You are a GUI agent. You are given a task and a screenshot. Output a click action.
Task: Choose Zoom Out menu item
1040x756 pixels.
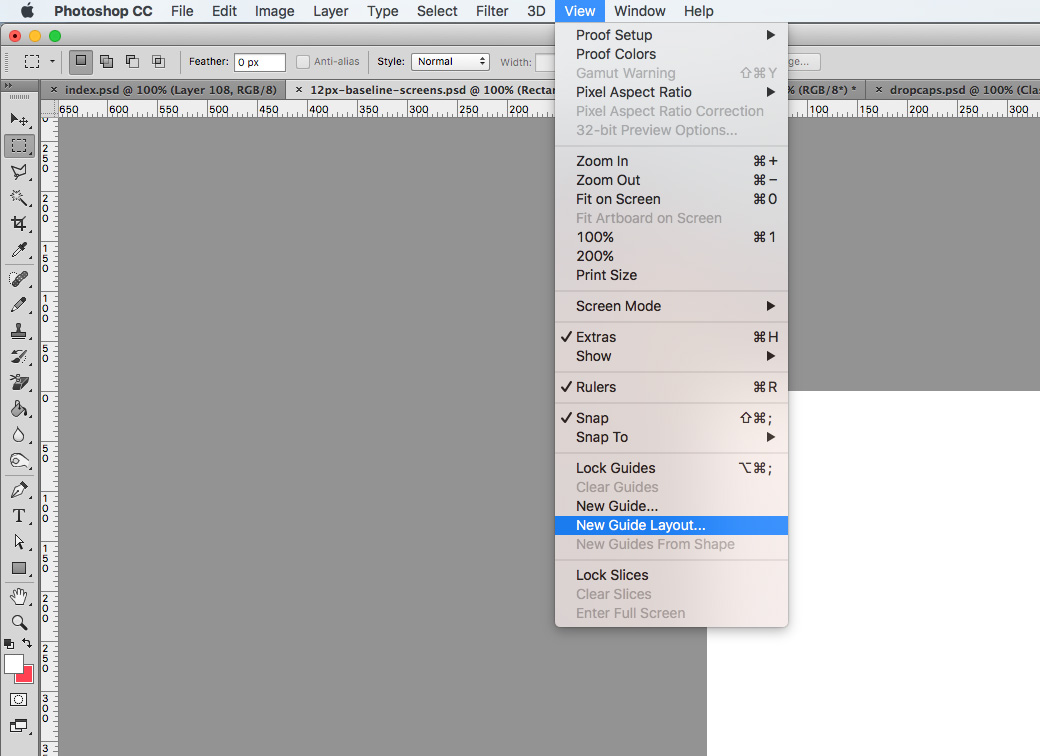(671, 180)
